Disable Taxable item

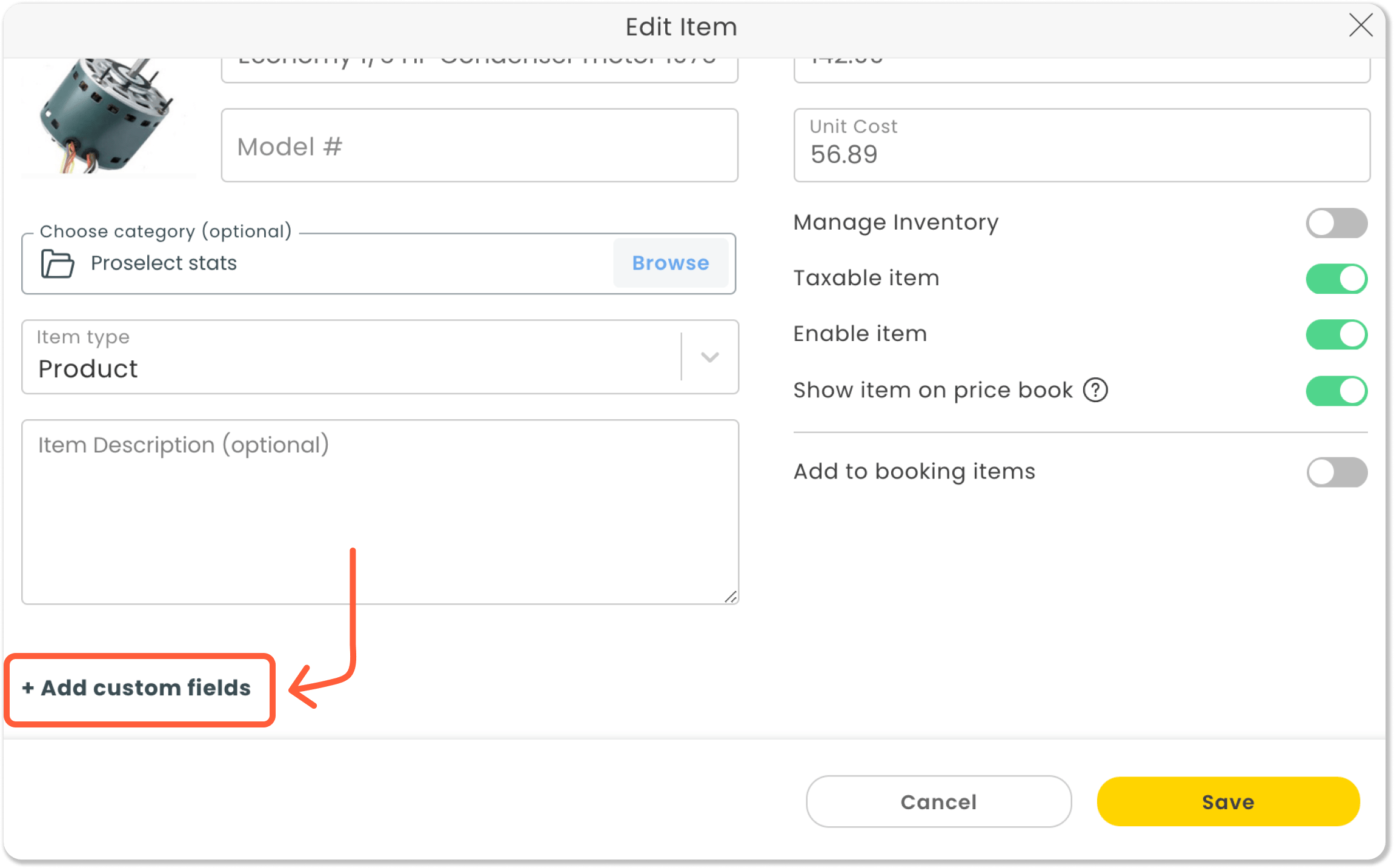click(1336, 279)
